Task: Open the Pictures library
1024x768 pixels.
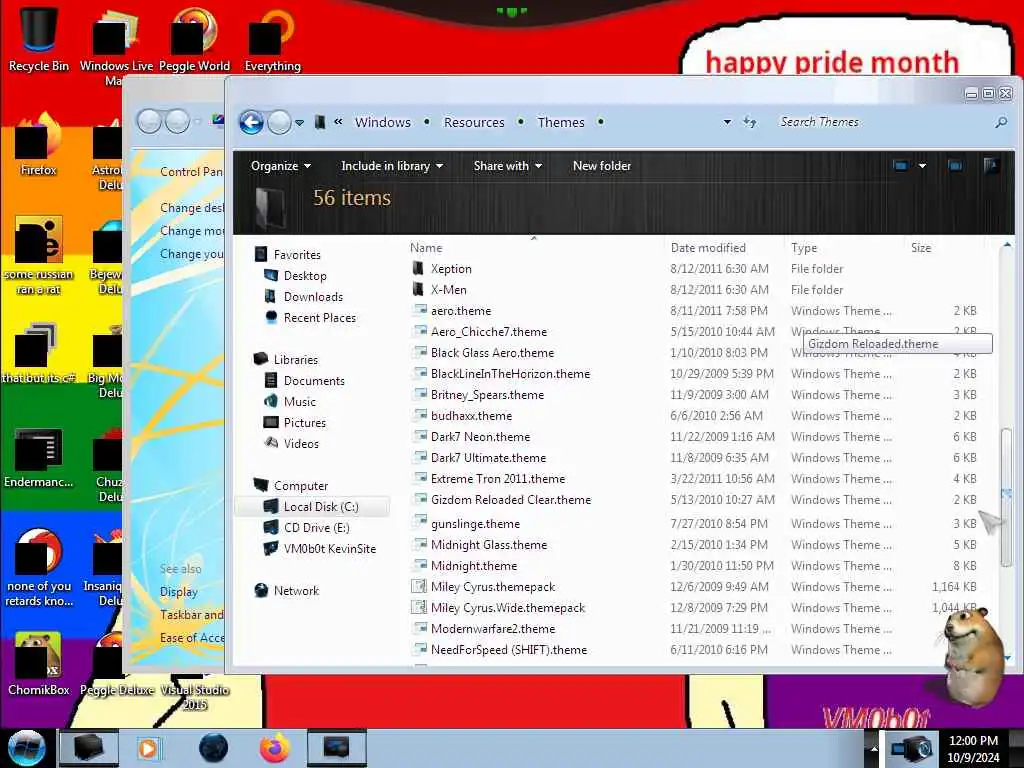Action: 305,423
